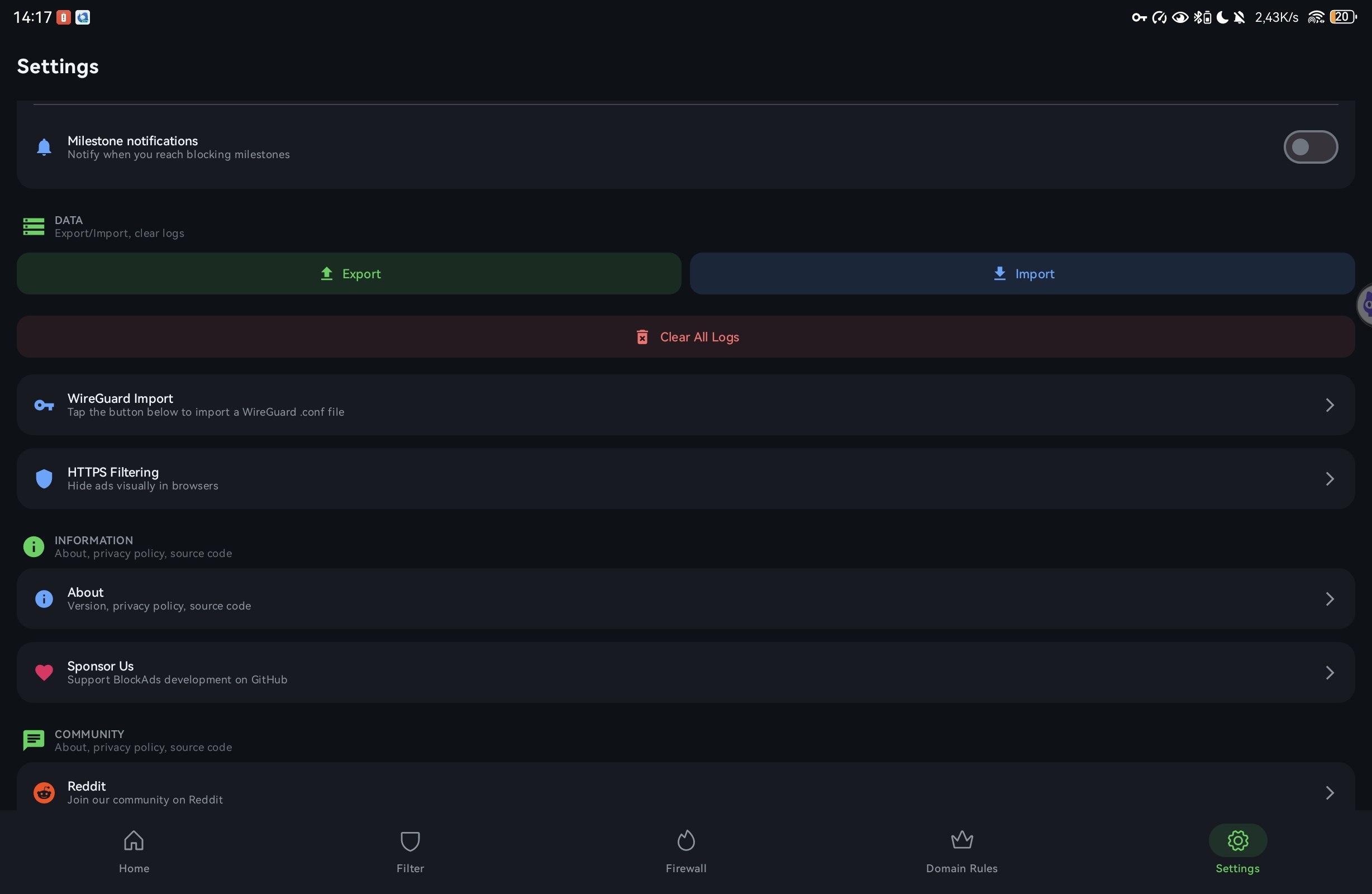The image size is (1372, 894).
Task: Click the Community chat bubble icon
Action: (34, 740)
